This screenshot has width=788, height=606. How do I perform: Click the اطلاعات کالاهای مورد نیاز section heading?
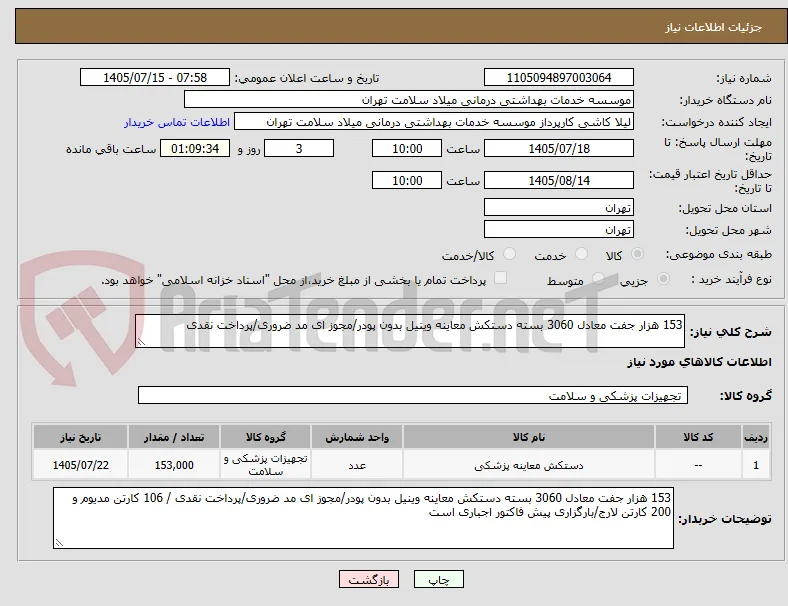[x=699, y=362]
